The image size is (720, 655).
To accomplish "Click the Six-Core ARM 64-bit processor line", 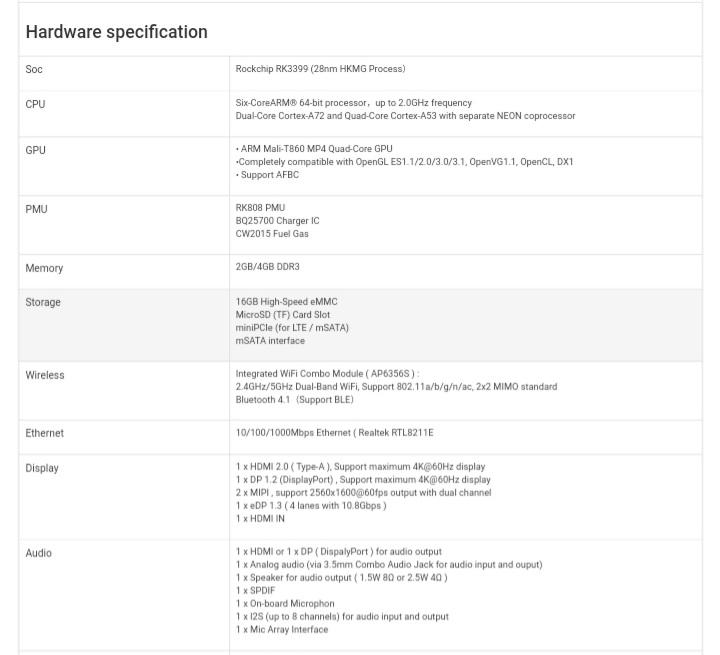I will [354, 103].
